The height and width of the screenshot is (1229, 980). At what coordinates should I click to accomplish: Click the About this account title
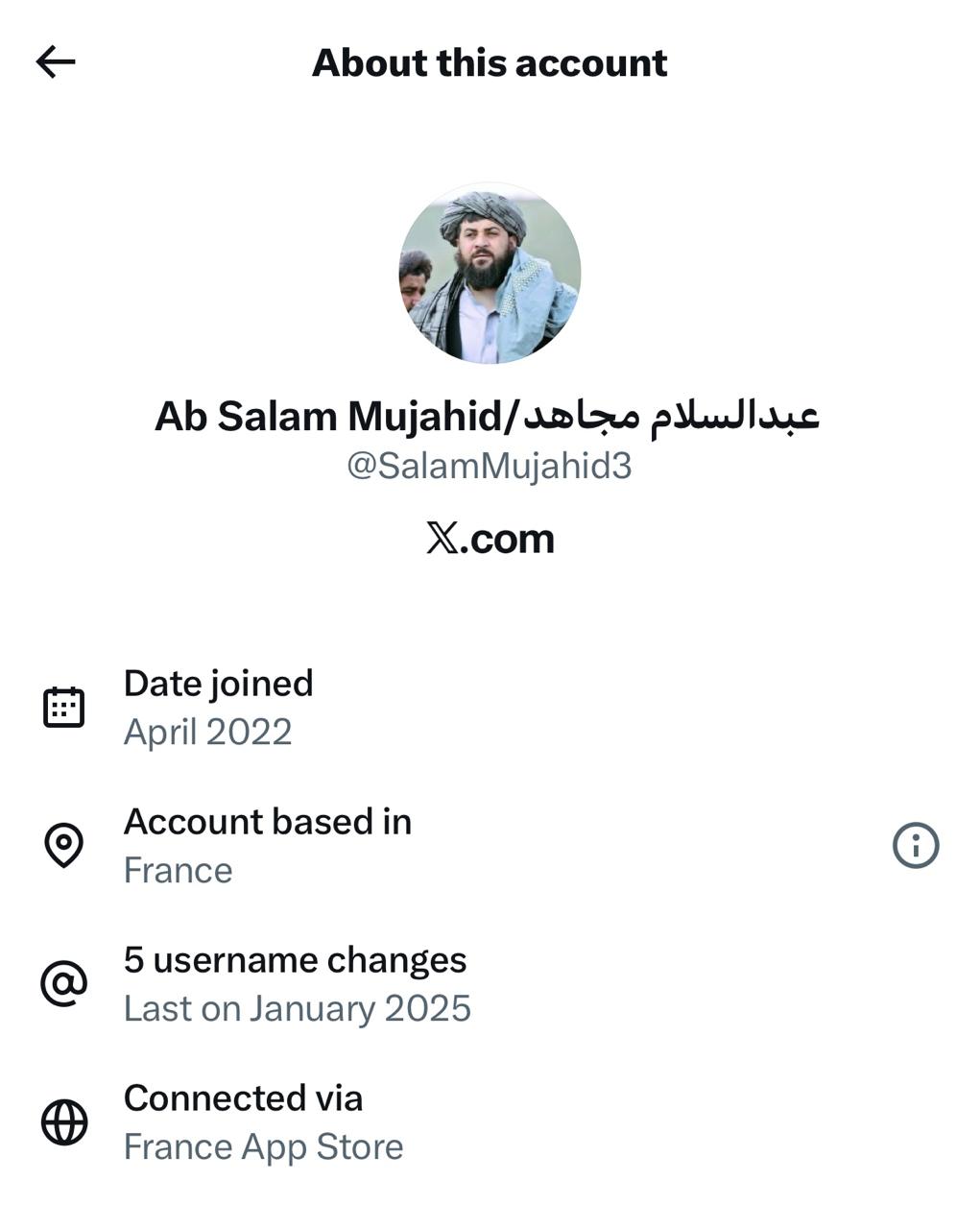490,63
